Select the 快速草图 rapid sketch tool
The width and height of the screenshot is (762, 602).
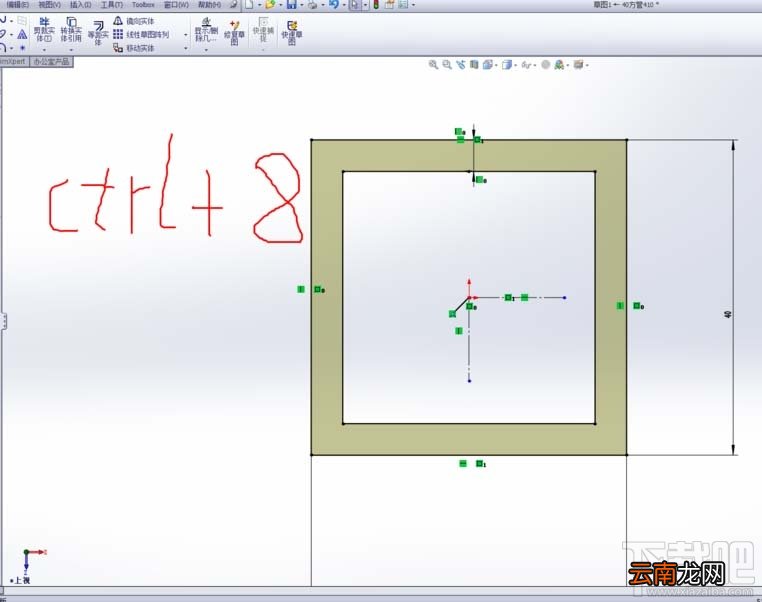tap(292, 33)
